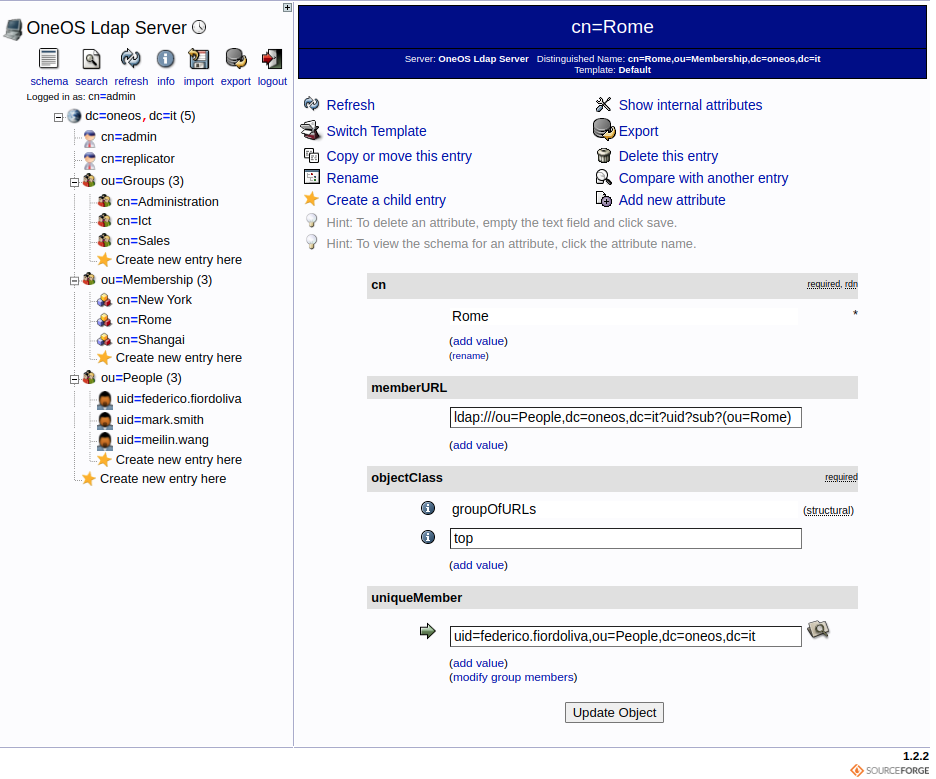
Task: Click the plus expand button atop sidebar
Action: [287, 8]
